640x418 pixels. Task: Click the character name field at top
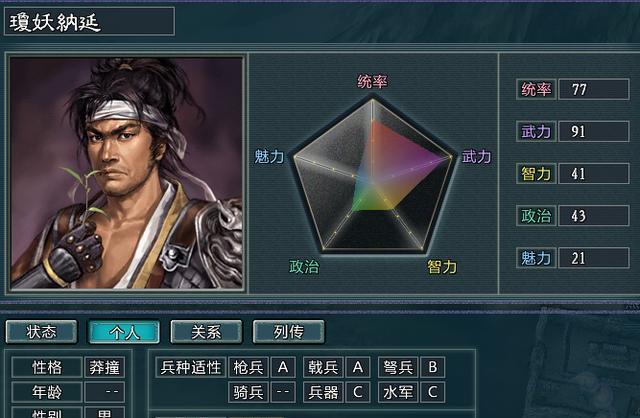(x=90, y=21)
